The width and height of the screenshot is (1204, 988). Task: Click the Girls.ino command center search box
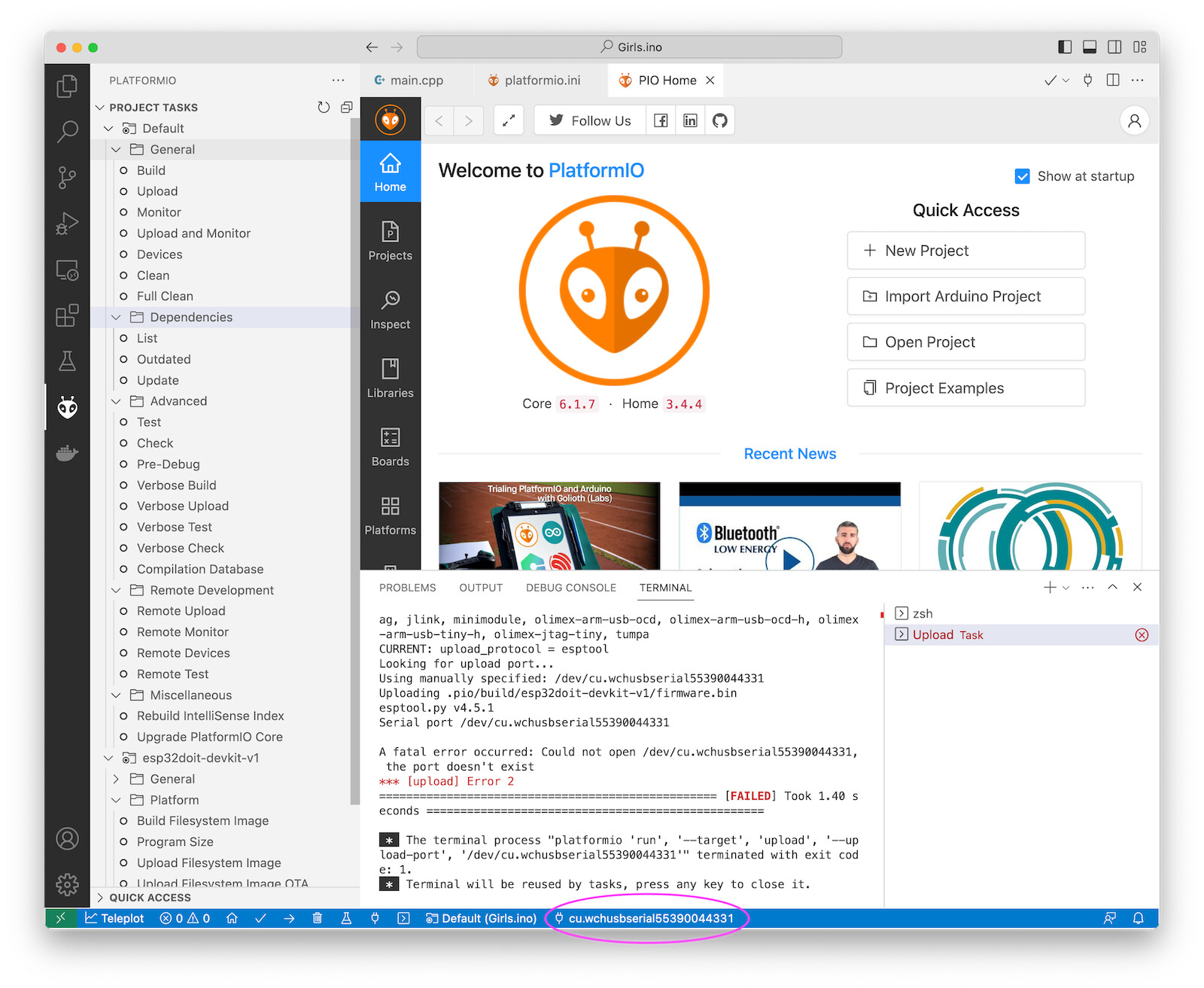(629, 47)
